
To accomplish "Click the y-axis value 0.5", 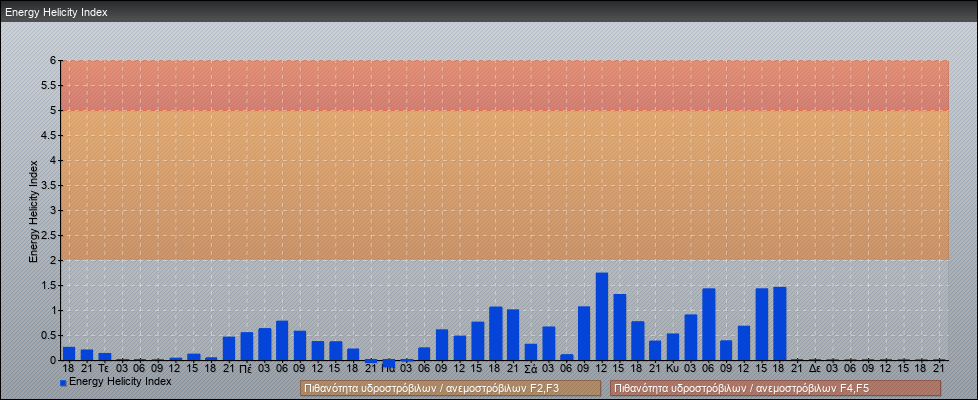I will [49, 335].
